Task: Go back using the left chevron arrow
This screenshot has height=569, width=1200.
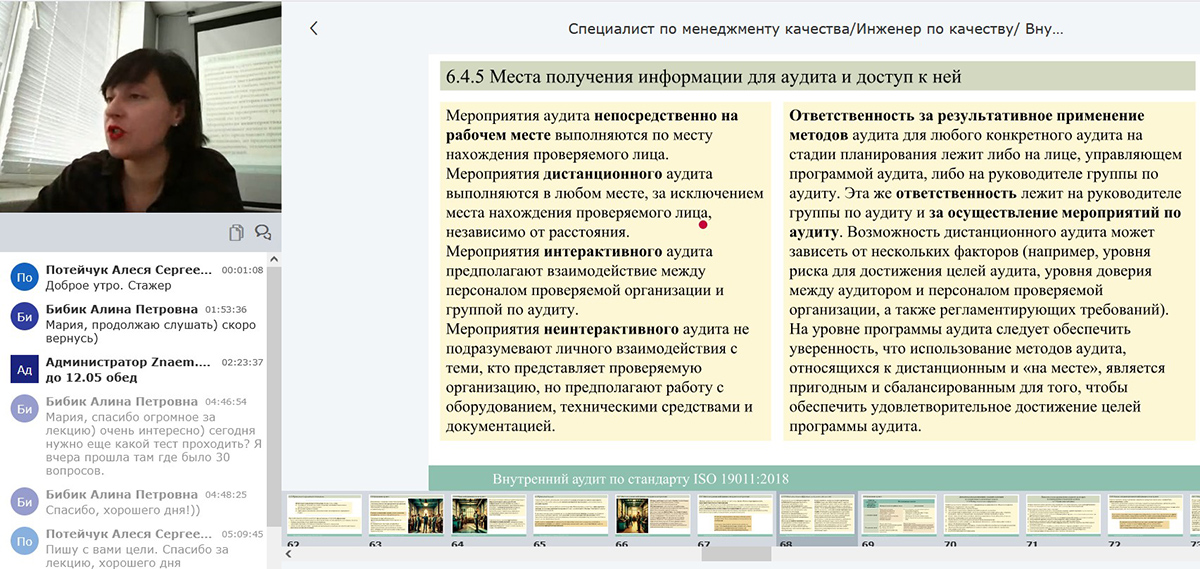Action: click(313, 29)
